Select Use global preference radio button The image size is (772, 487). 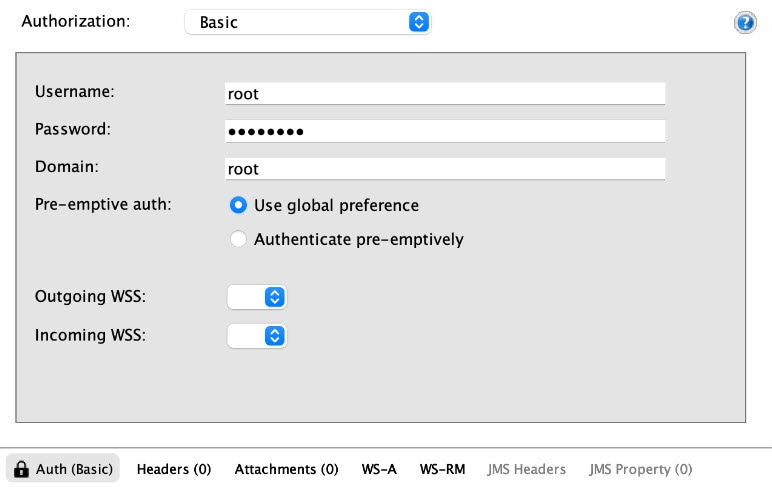pyautogui.click(x=238, y=205)
